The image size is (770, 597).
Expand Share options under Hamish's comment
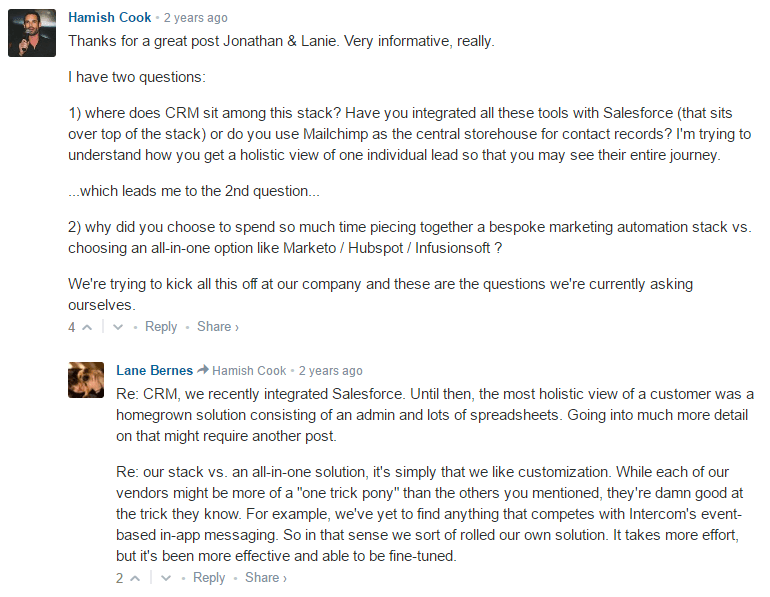click(x=218, y=326)
